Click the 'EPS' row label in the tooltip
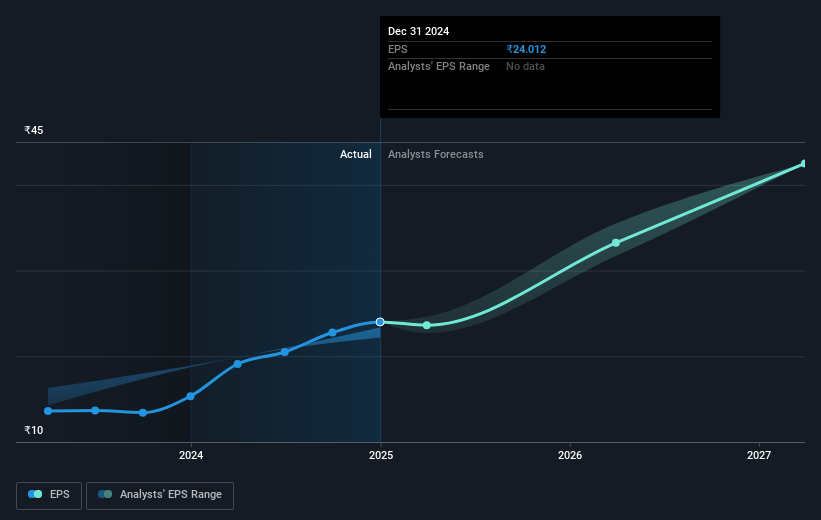Image resolution: width=821 pixels, height=520 pixels. click(397, 49)
